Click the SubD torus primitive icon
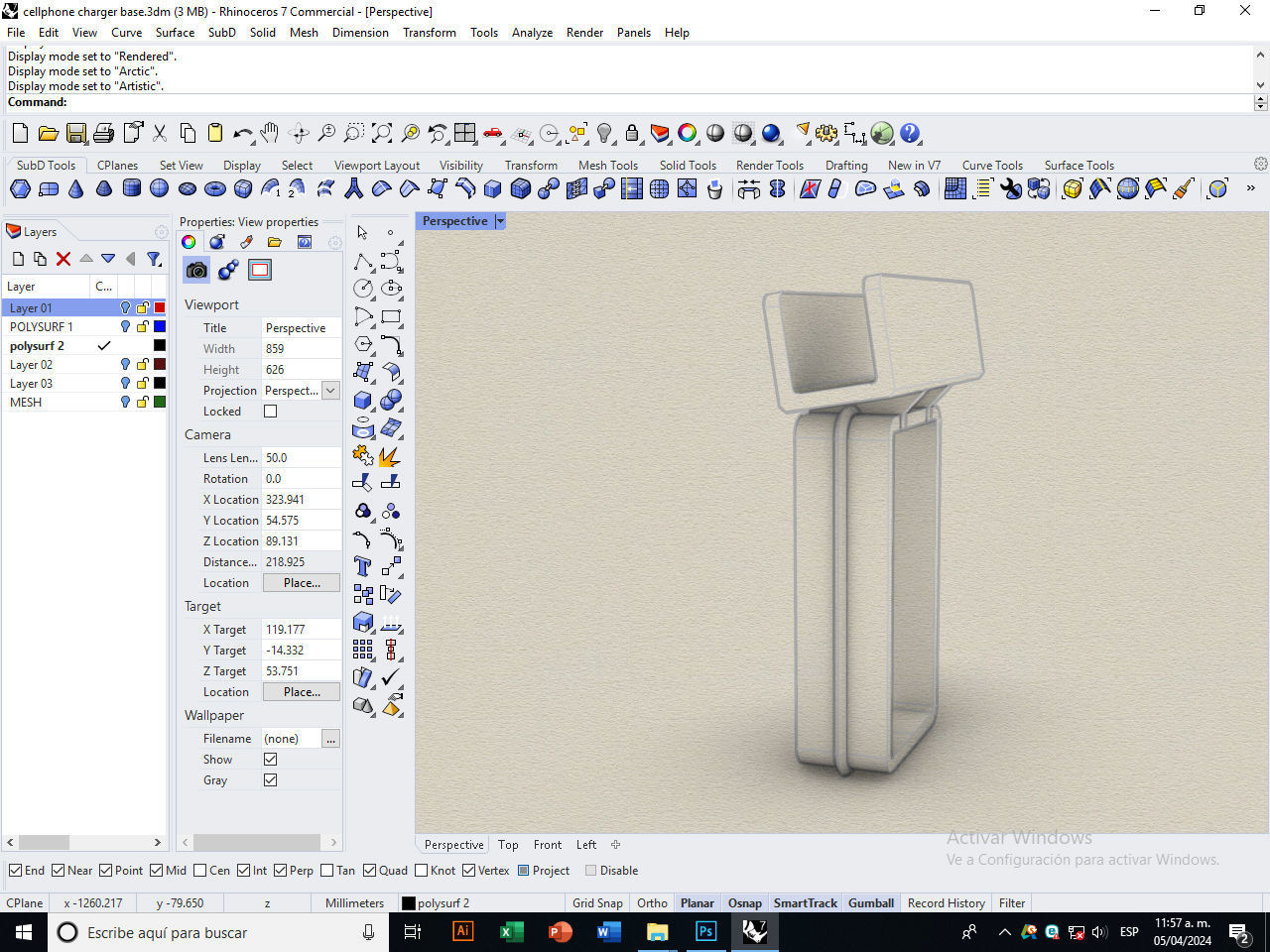 (x=214, y=188)
